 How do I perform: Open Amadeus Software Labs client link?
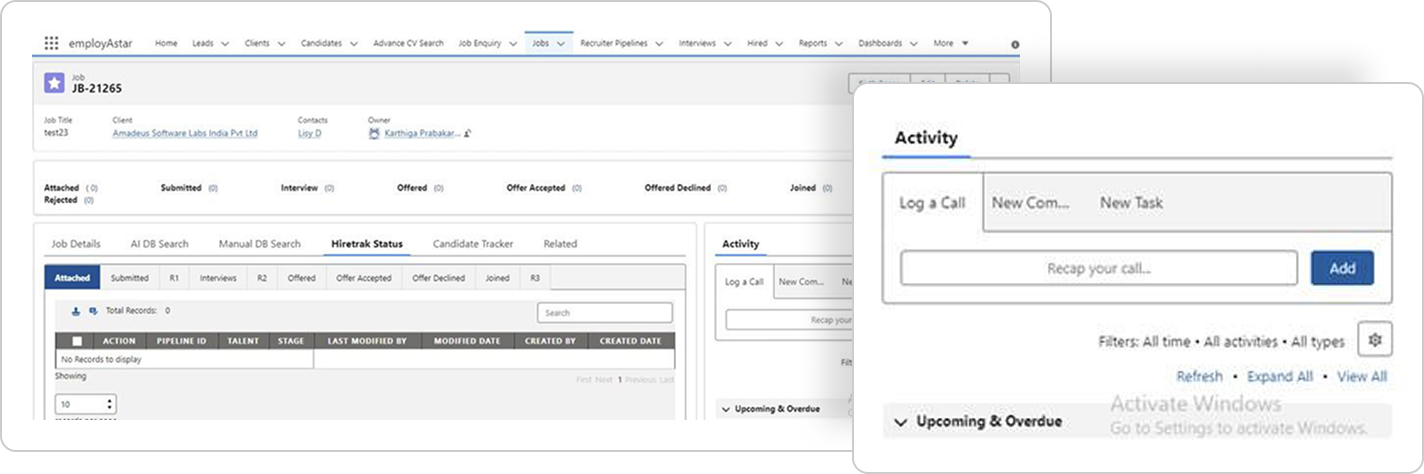click(x=185, y=133)
